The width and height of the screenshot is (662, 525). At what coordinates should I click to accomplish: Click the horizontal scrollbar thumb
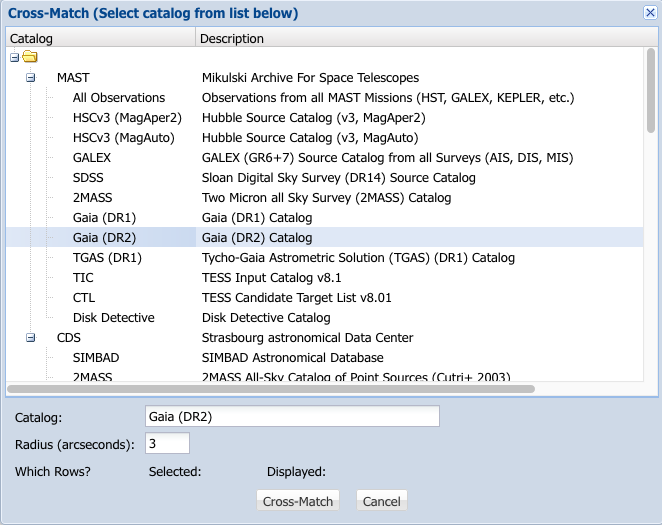pyautogui.click(x=271, y=389)
